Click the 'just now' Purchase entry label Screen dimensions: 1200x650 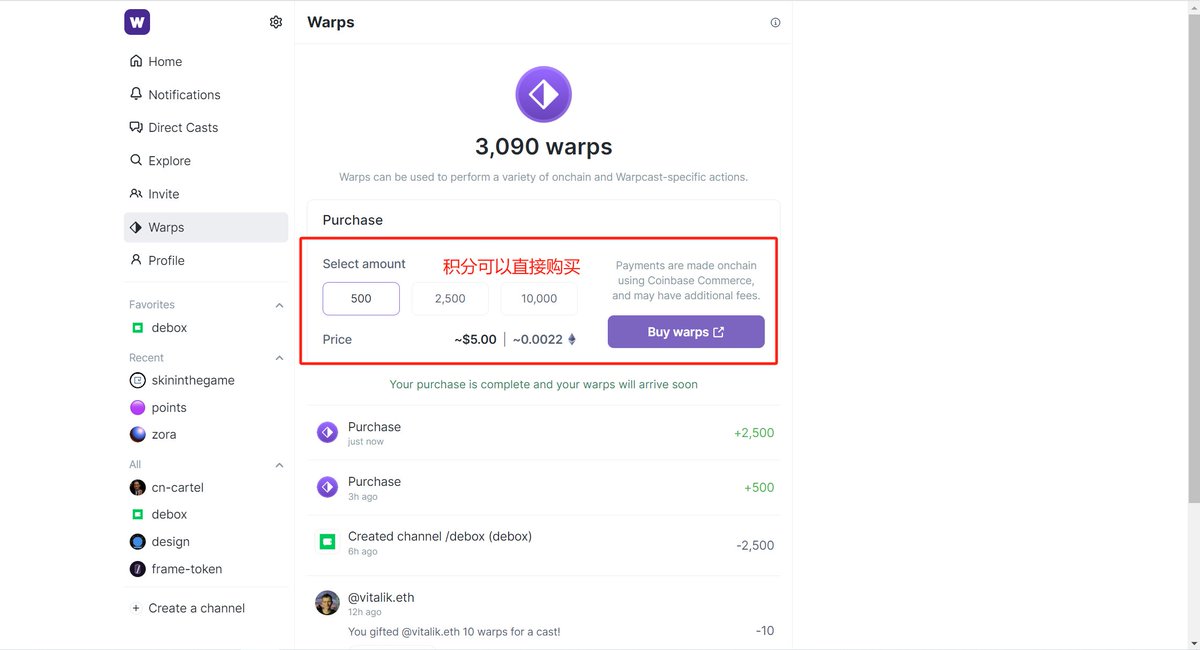point(374,427)
